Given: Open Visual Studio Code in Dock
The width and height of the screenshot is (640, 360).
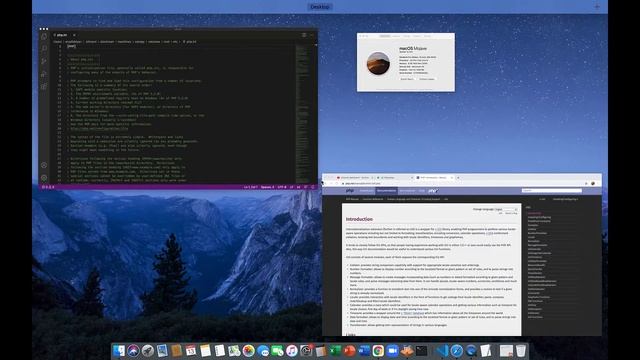Looking at the screenshot, I should [442, 351].
